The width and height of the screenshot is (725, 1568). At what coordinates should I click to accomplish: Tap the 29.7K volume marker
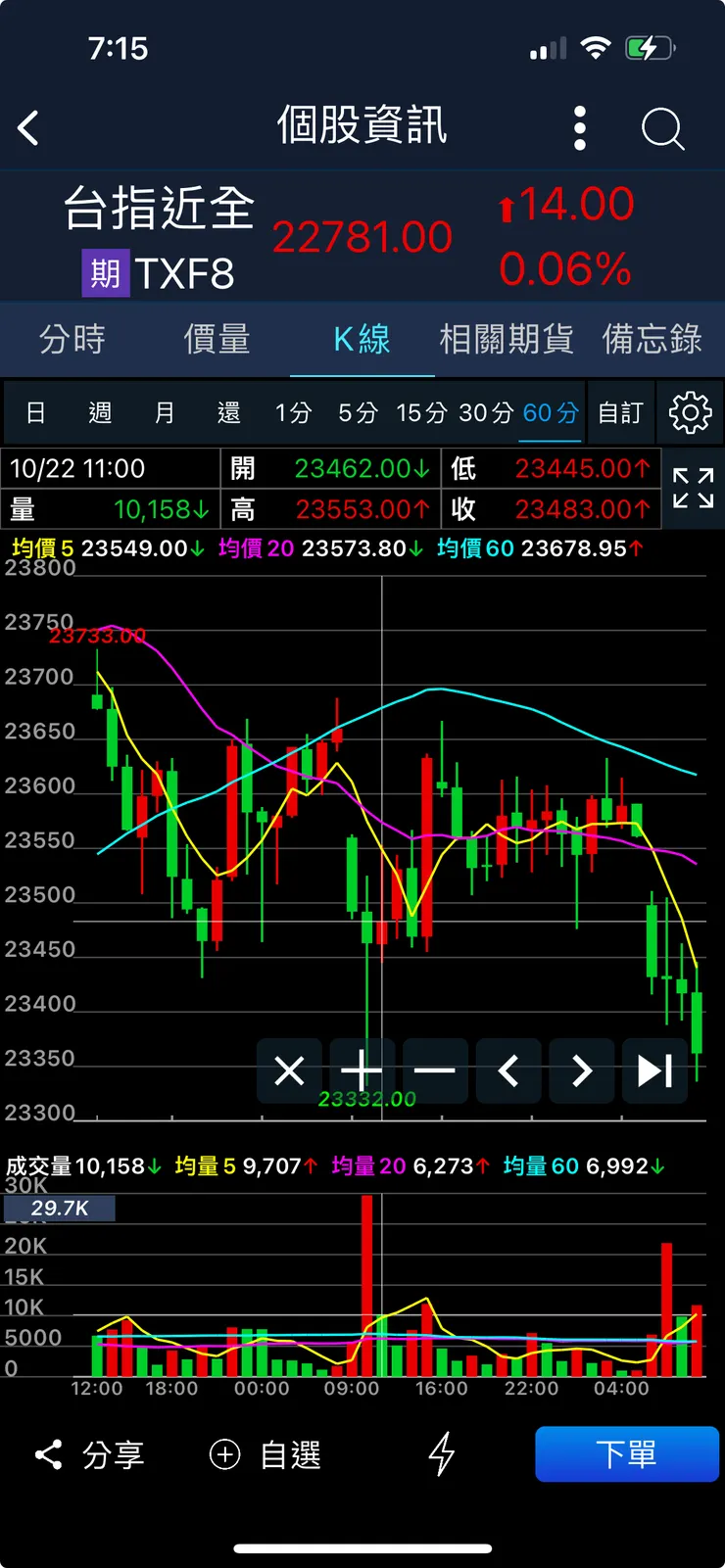coord(60,1209)
